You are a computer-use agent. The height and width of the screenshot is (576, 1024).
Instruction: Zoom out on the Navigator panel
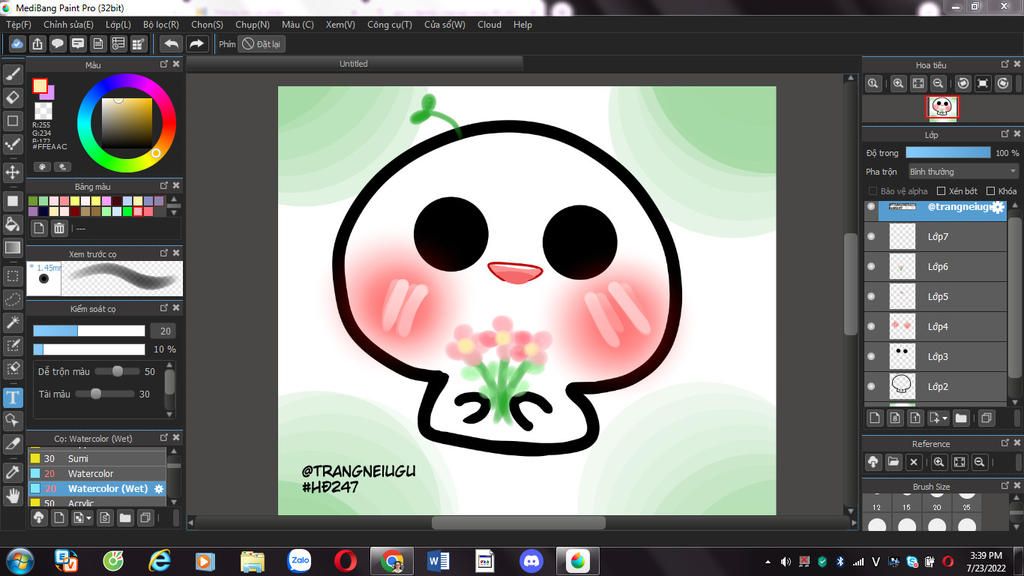coord(938,84)
